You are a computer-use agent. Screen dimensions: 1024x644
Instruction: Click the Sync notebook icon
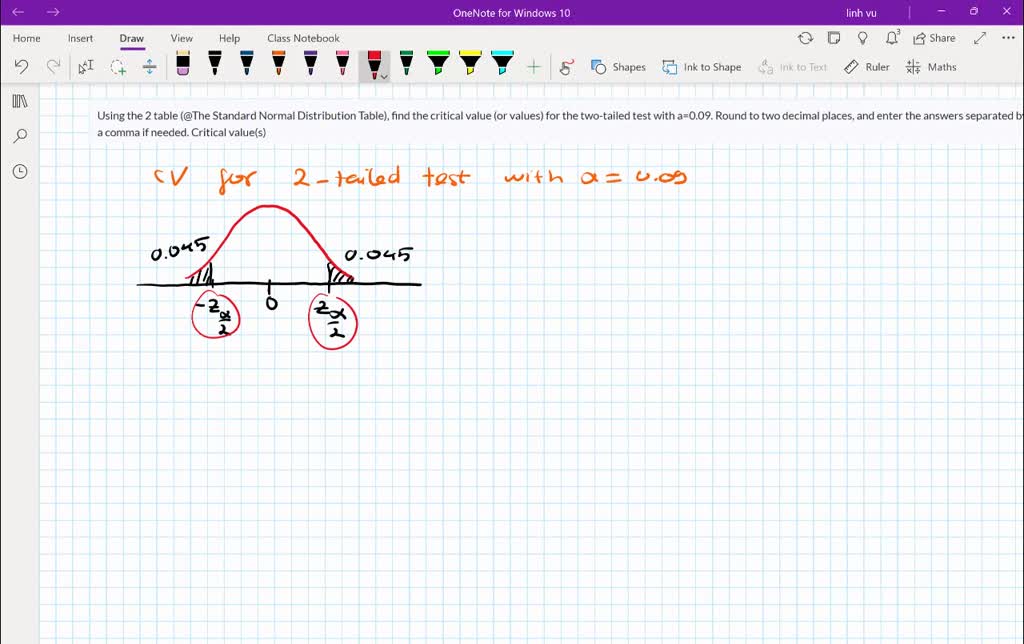tap(806, 38)
